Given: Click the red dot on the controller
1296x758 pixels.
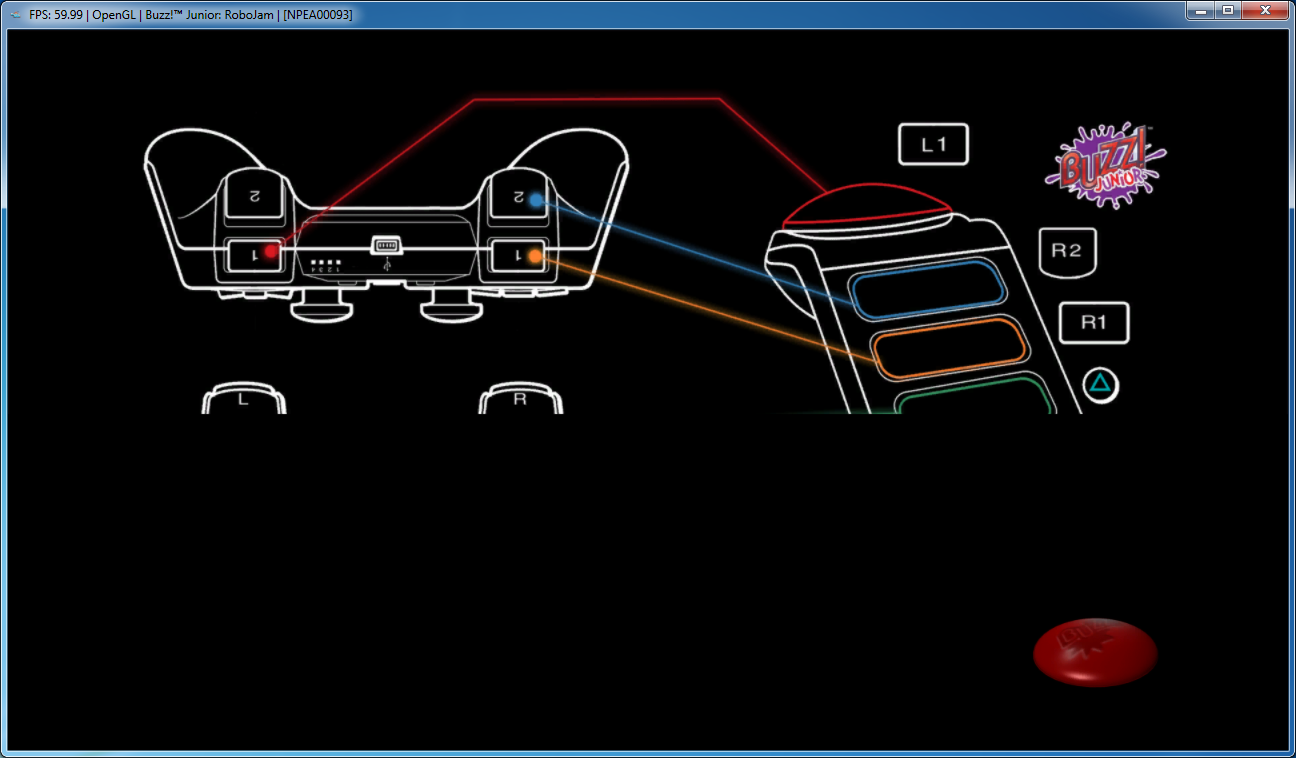Looking at the screenshot, I should pos(270,251).
